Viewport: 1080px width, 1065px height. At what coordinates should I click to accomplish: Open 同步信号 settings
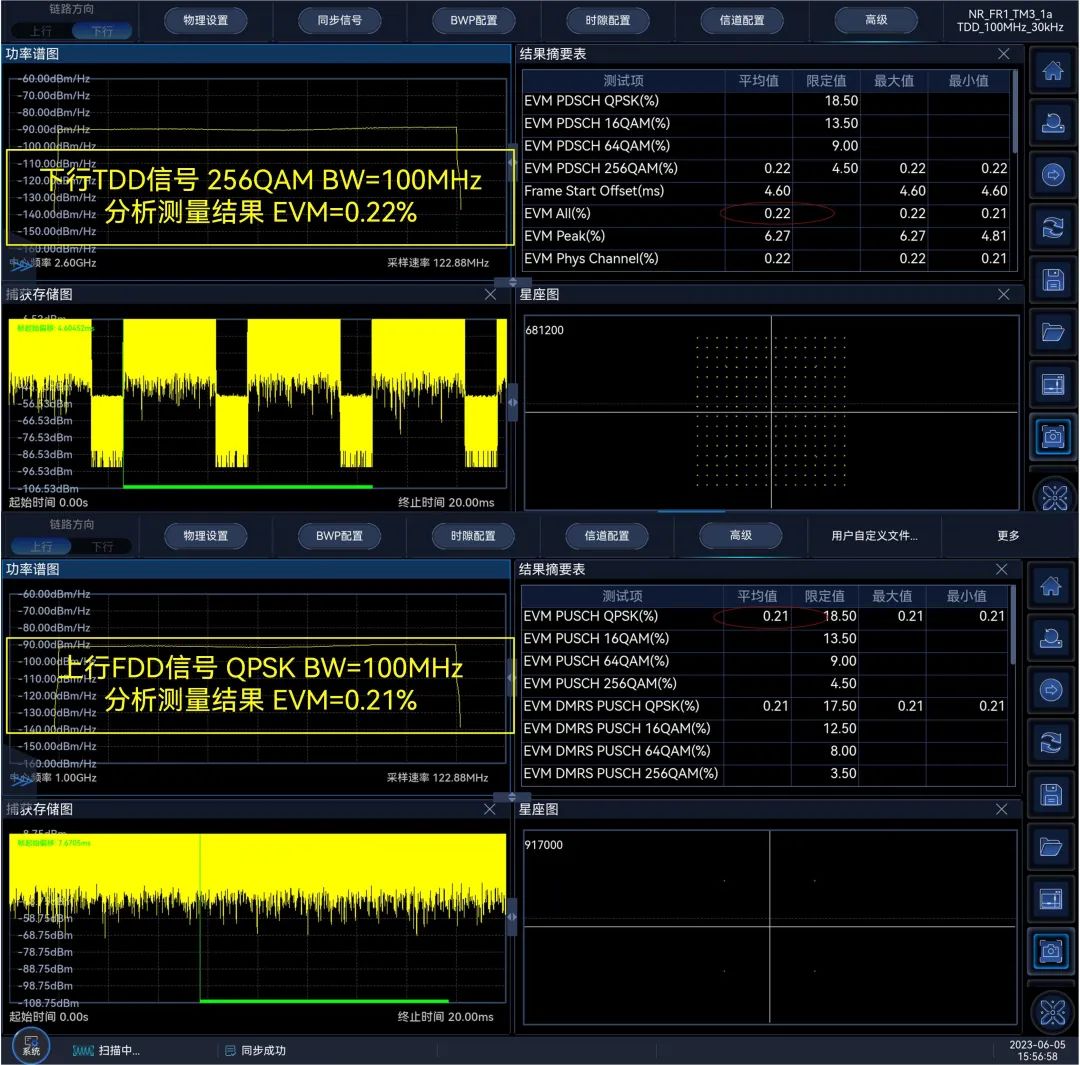point(340,20)
